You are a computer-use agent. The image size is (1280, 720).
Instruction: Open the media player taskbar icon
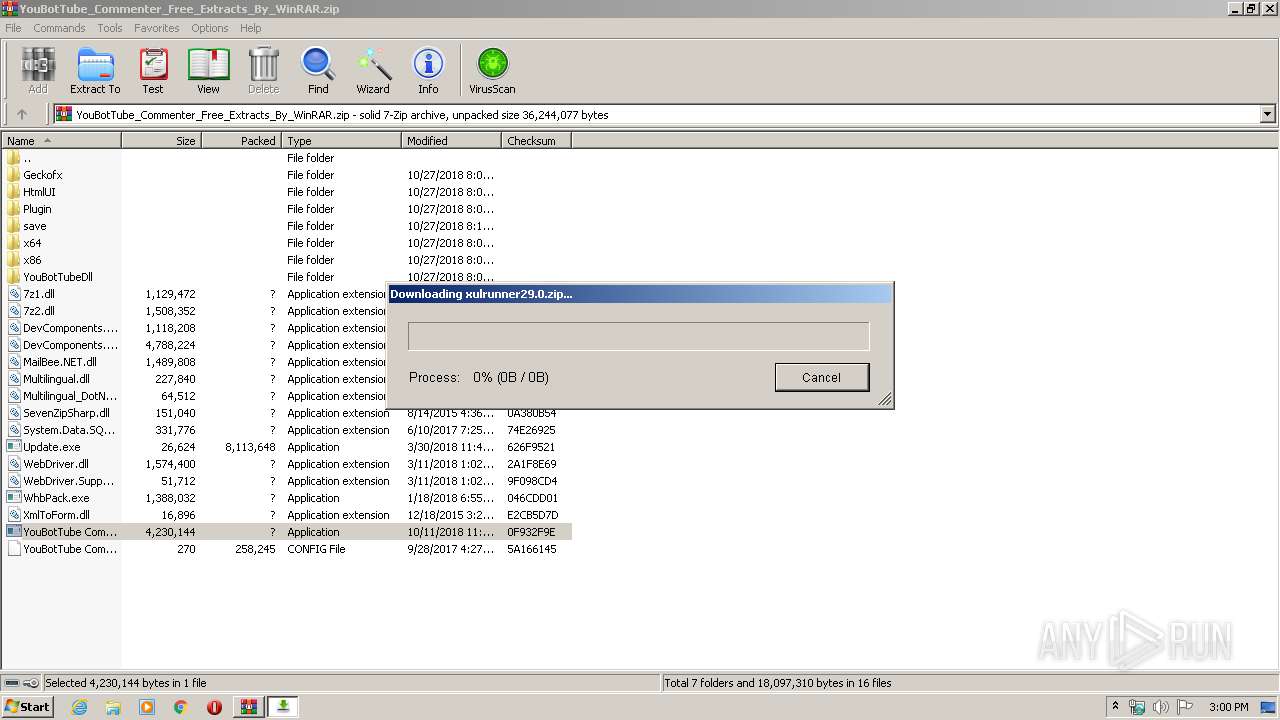(x=147, y=707)
